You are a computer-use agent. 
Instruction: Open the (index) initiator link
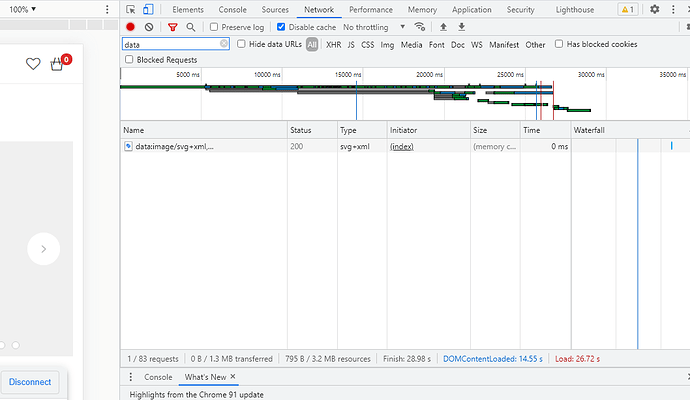click(402, 147)
